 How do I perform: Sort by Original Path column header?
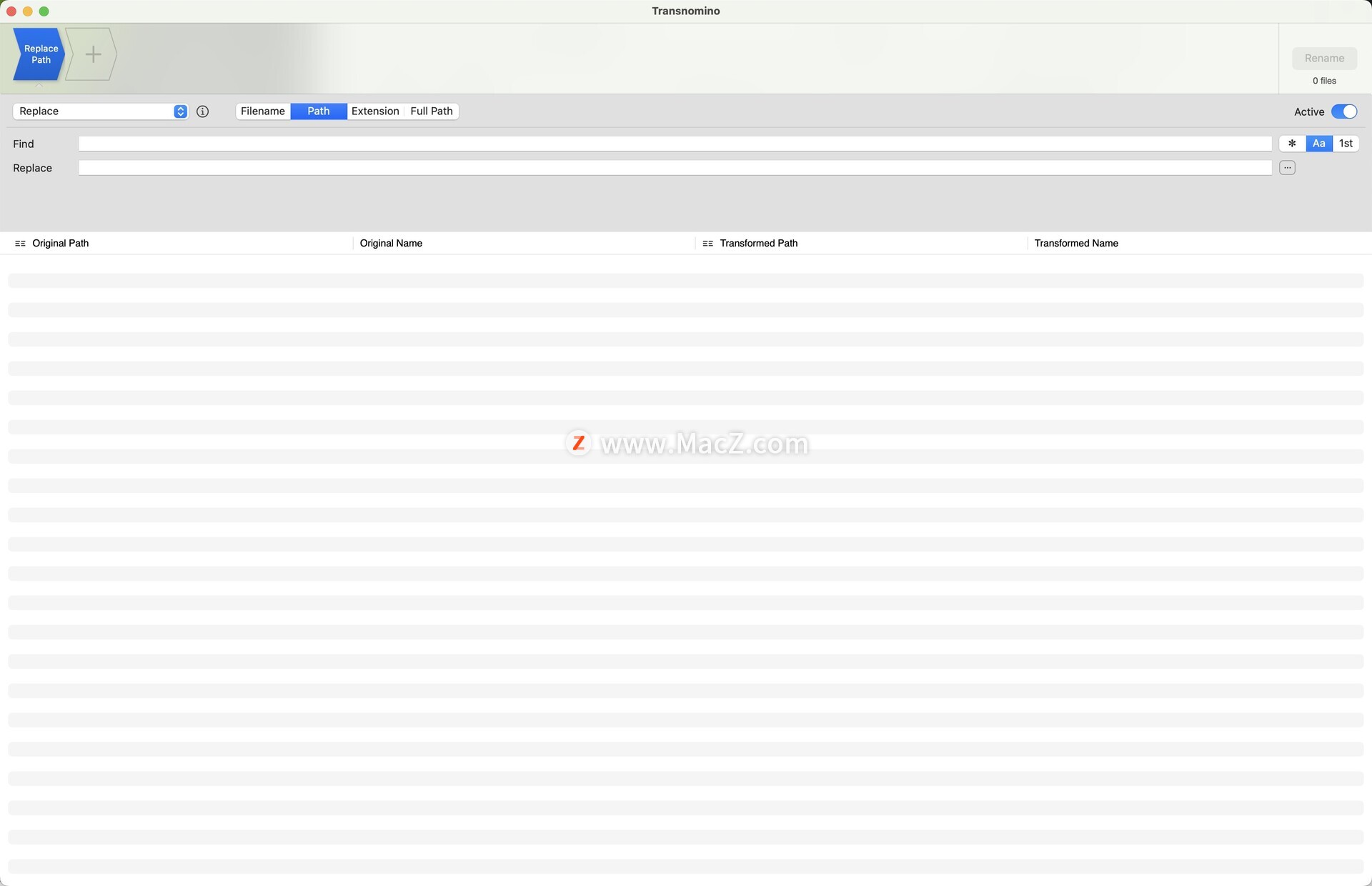(x=61, y=244)
